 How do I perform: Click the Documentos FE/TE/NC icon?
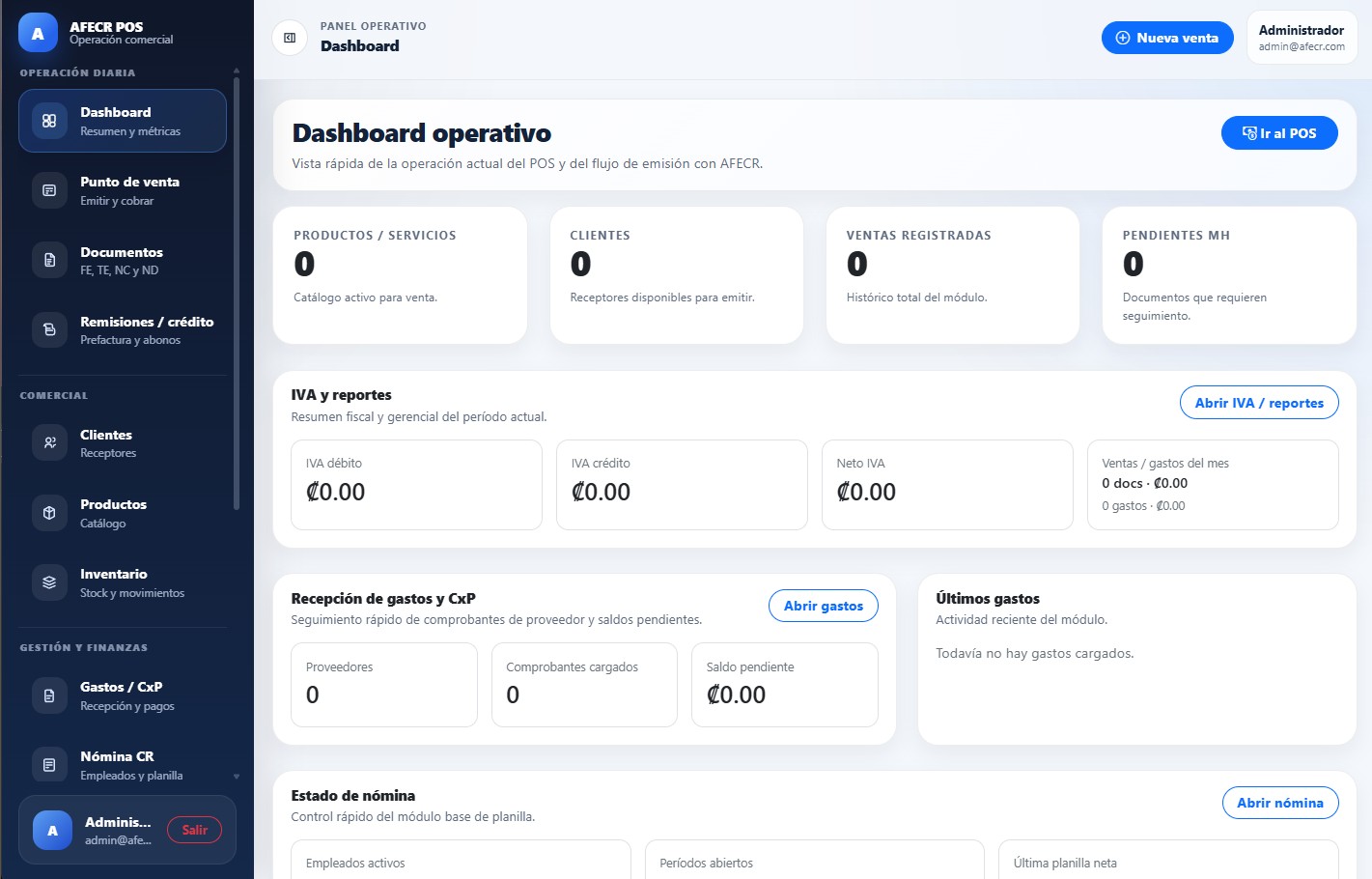coord(49,260)
